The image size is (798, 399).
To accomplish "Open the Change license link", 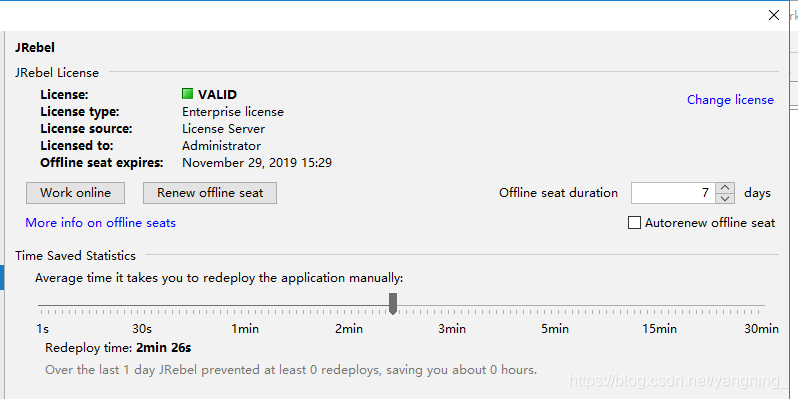I will coord(730,100).
